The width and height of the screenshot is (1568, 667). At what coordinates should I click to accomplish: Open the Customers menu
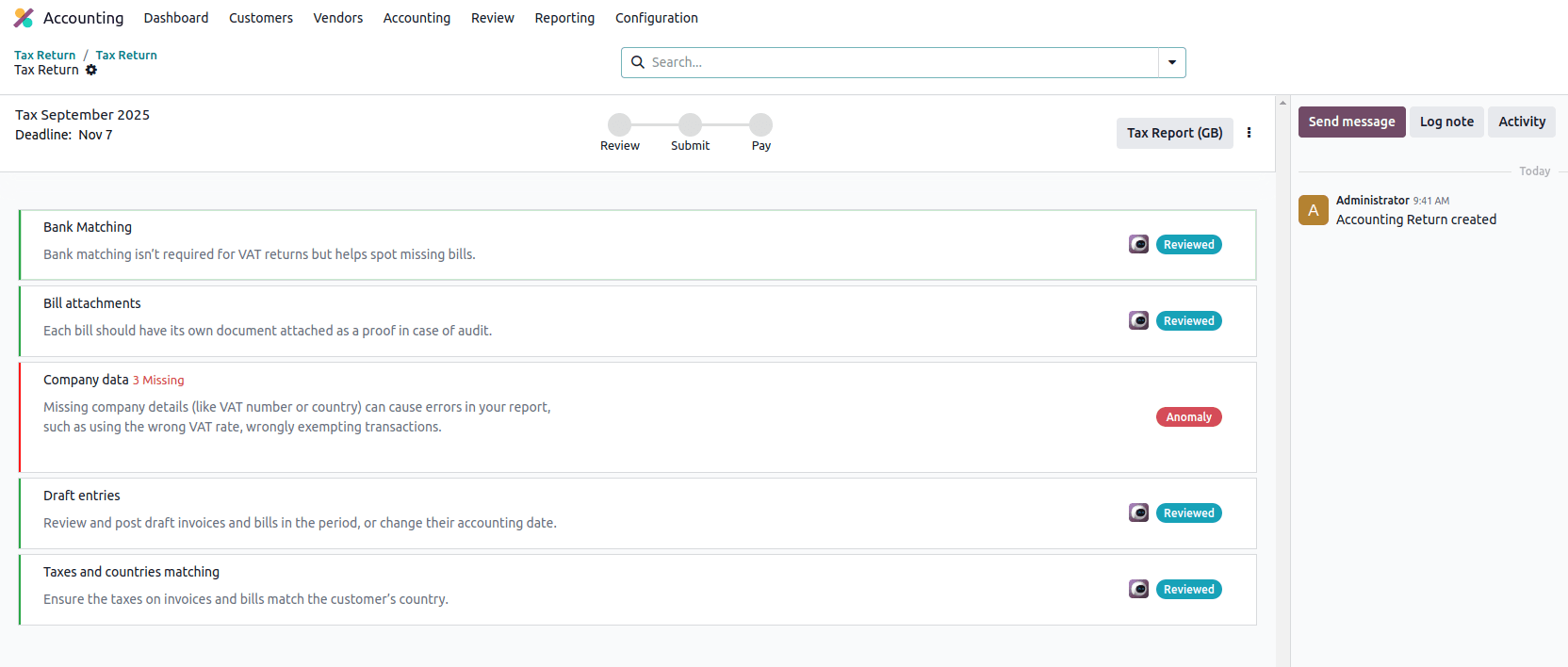point(261,18)
